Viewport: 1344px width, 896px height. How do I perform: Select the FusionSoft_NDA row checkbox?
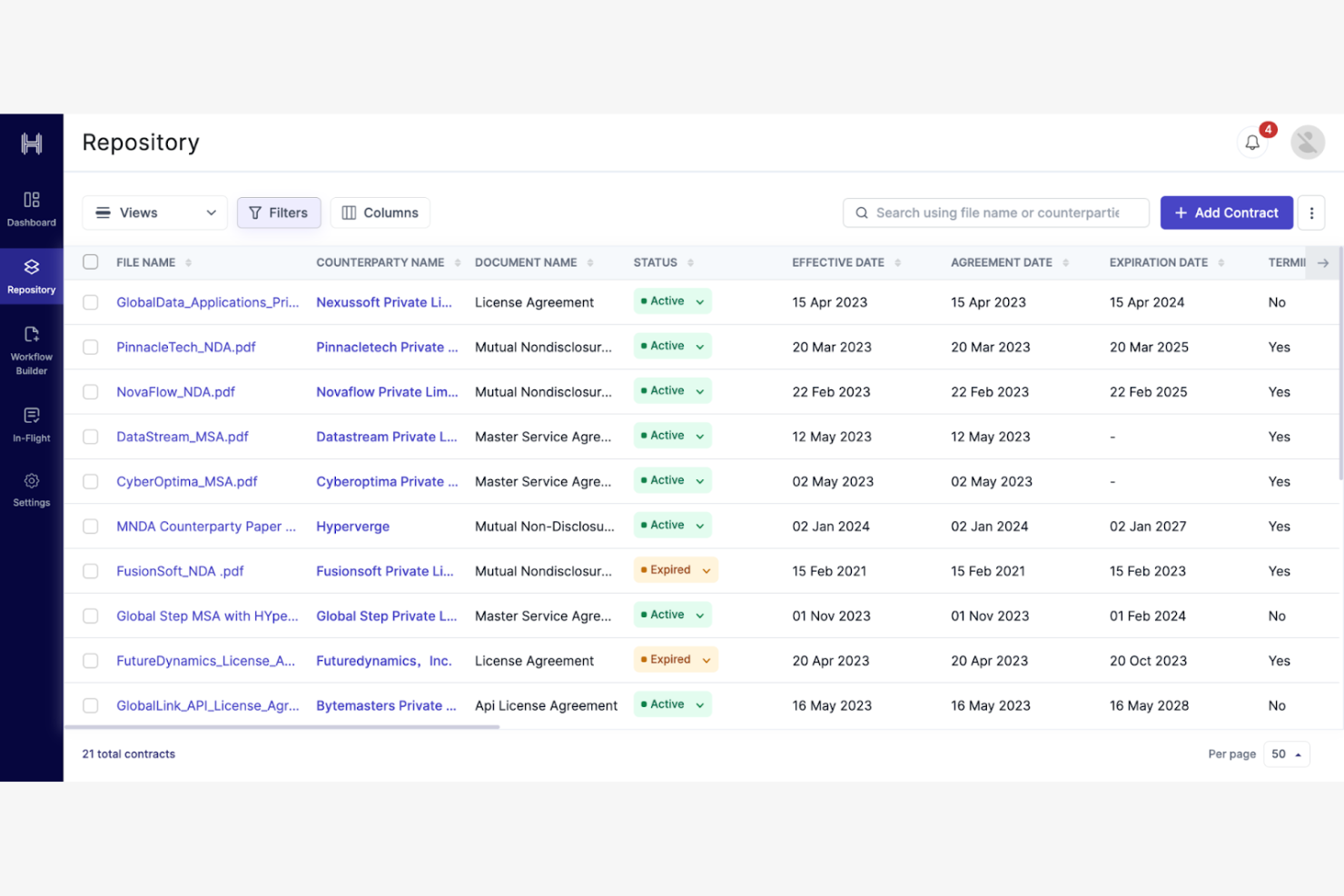coord(91,571)
